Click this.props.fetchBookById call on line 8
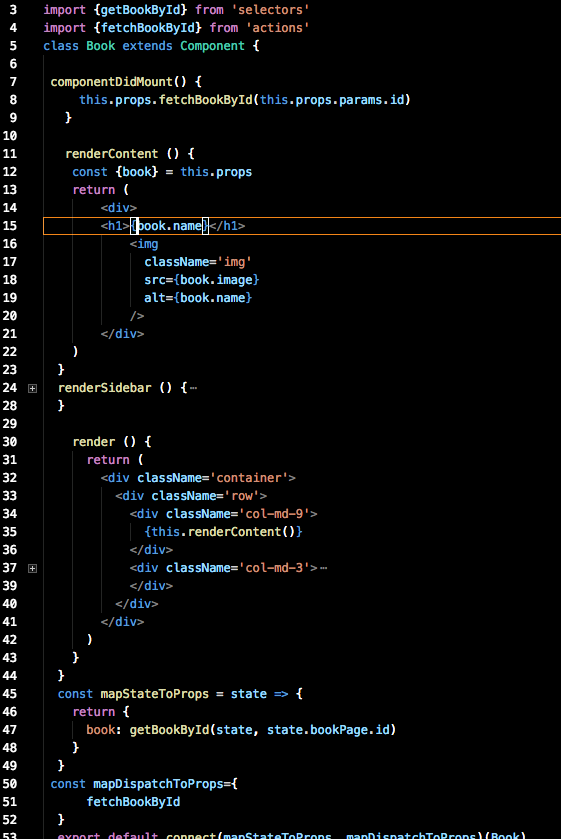 [x=245, y=100]
